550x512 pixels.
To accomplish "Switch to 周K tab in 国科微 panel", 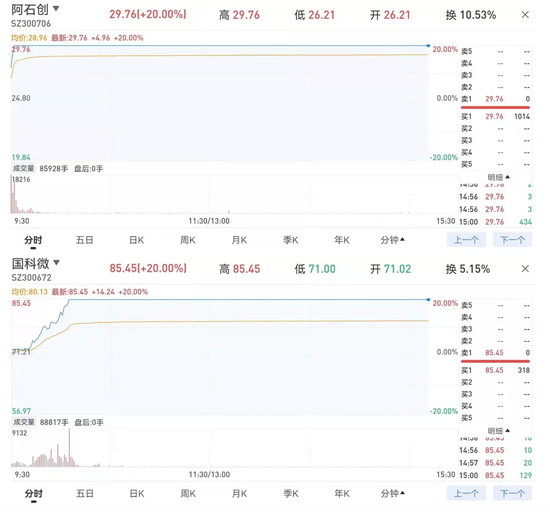I will tap(188, 494).
